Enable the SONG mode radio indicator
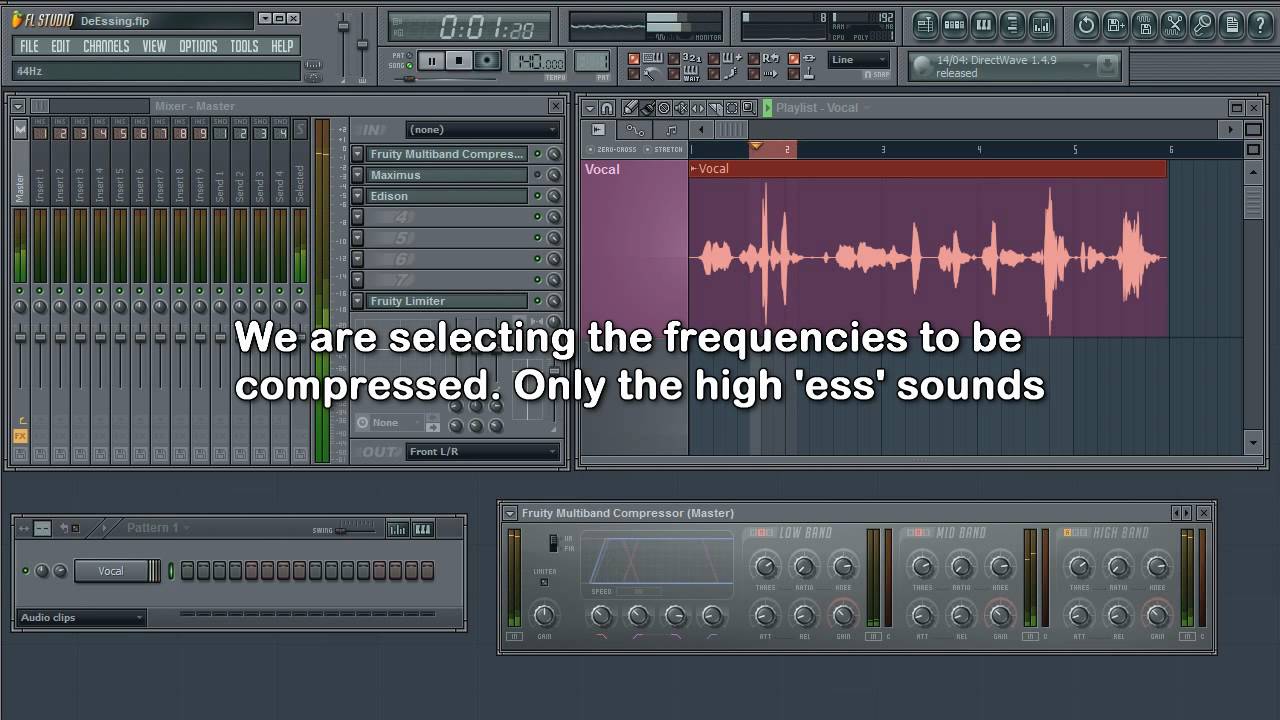Viewport: 1280px width, 720px height. 409,66
